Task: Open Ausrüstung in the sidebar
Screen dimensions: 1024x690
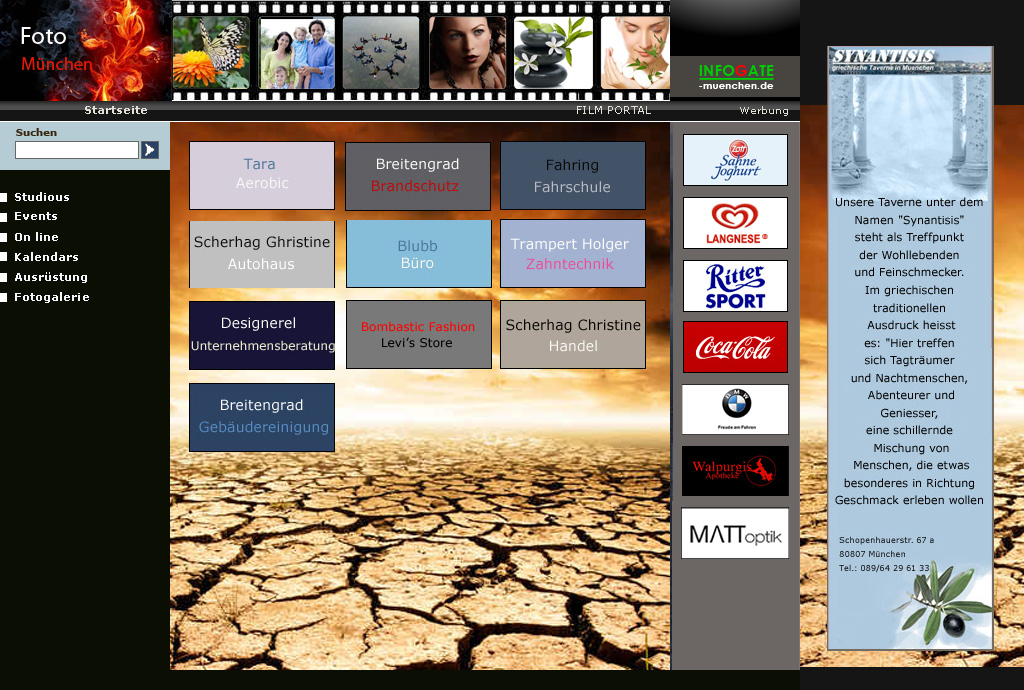Action: coord(51,277)
